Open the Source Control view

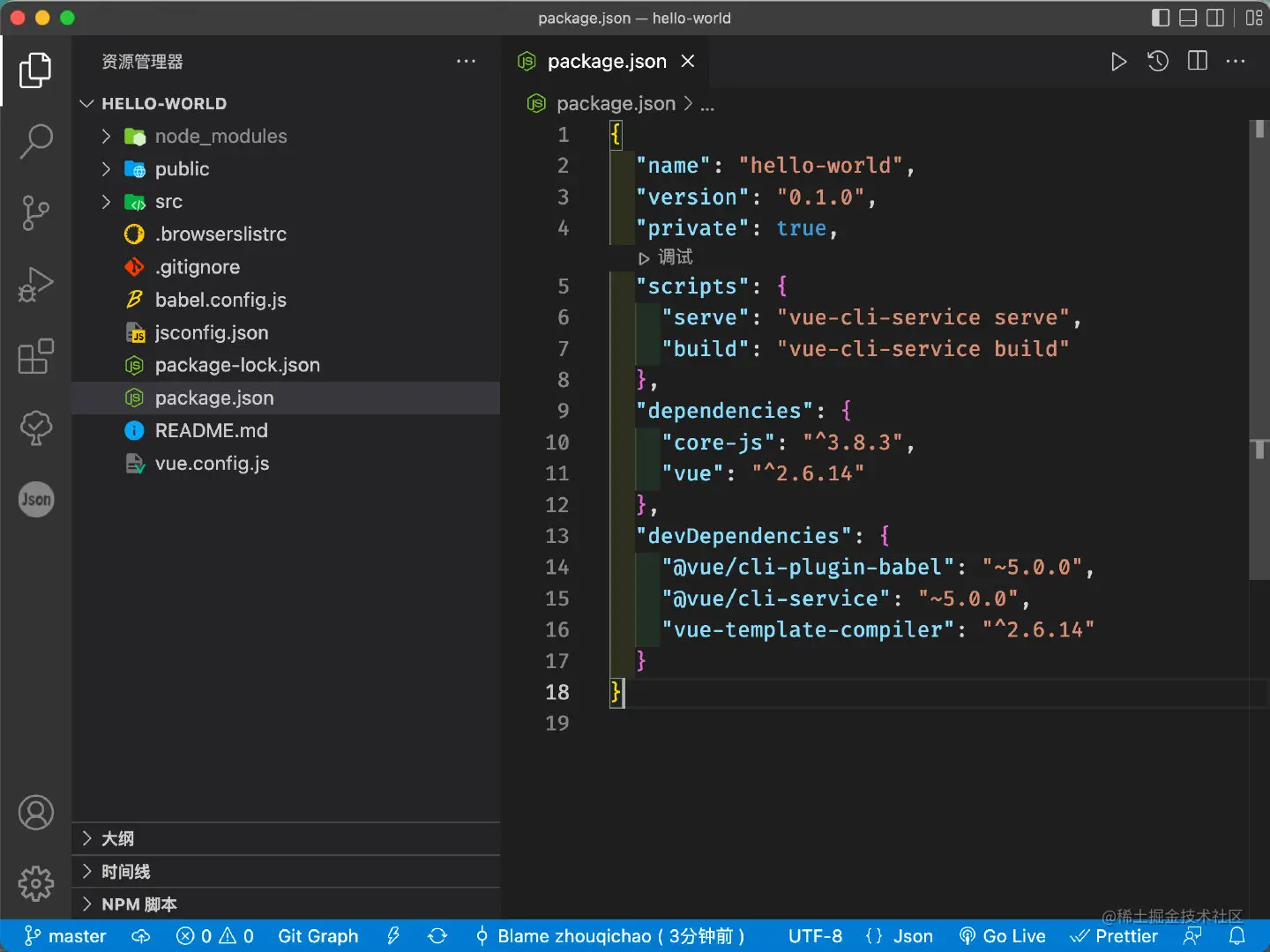(x=35, y=212)
